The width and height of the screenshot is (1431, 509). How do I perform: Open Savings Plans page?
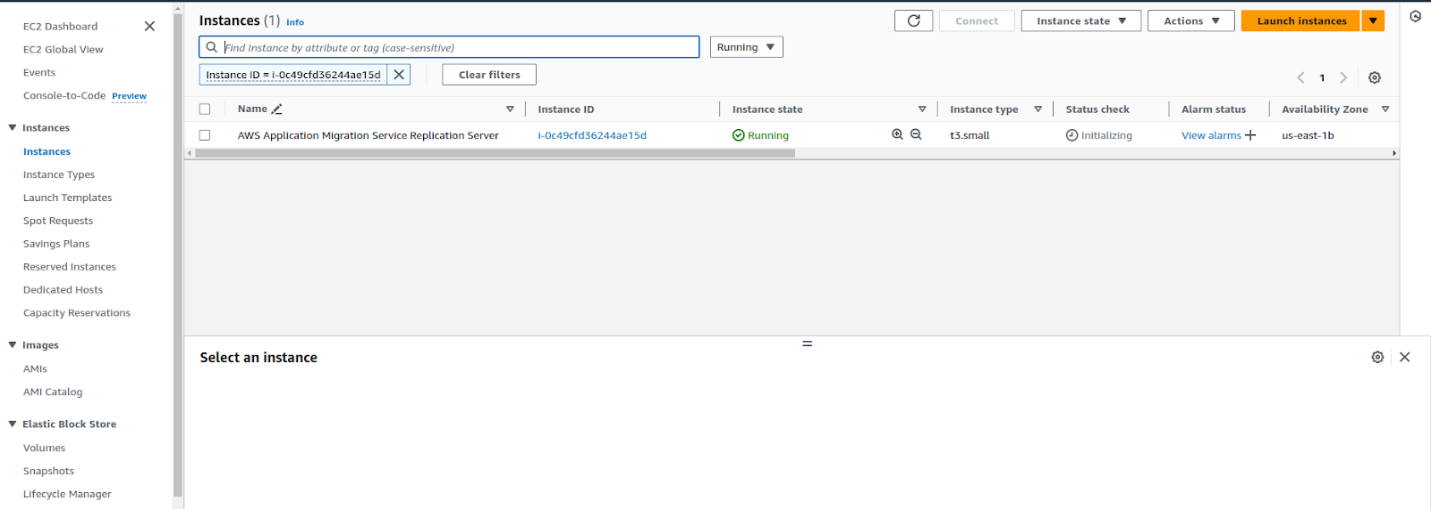[56, 244]
